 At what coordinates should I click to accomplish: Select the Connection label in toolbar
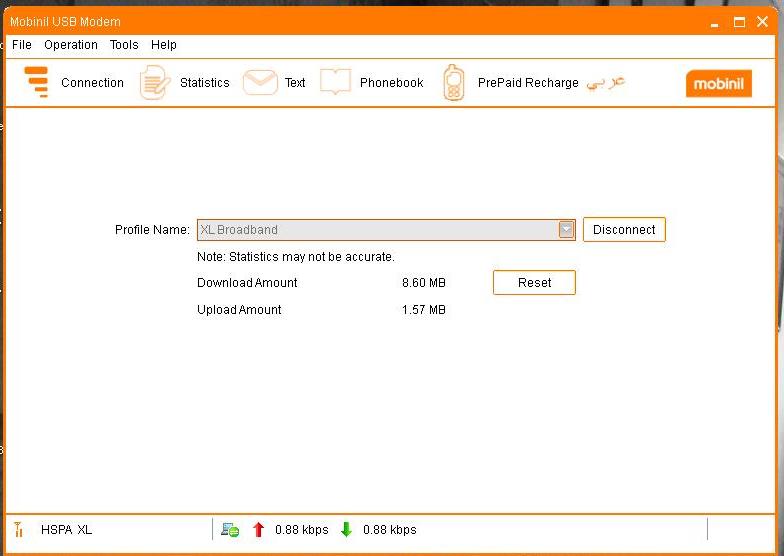pyautogui.click(x=92, y=82)
